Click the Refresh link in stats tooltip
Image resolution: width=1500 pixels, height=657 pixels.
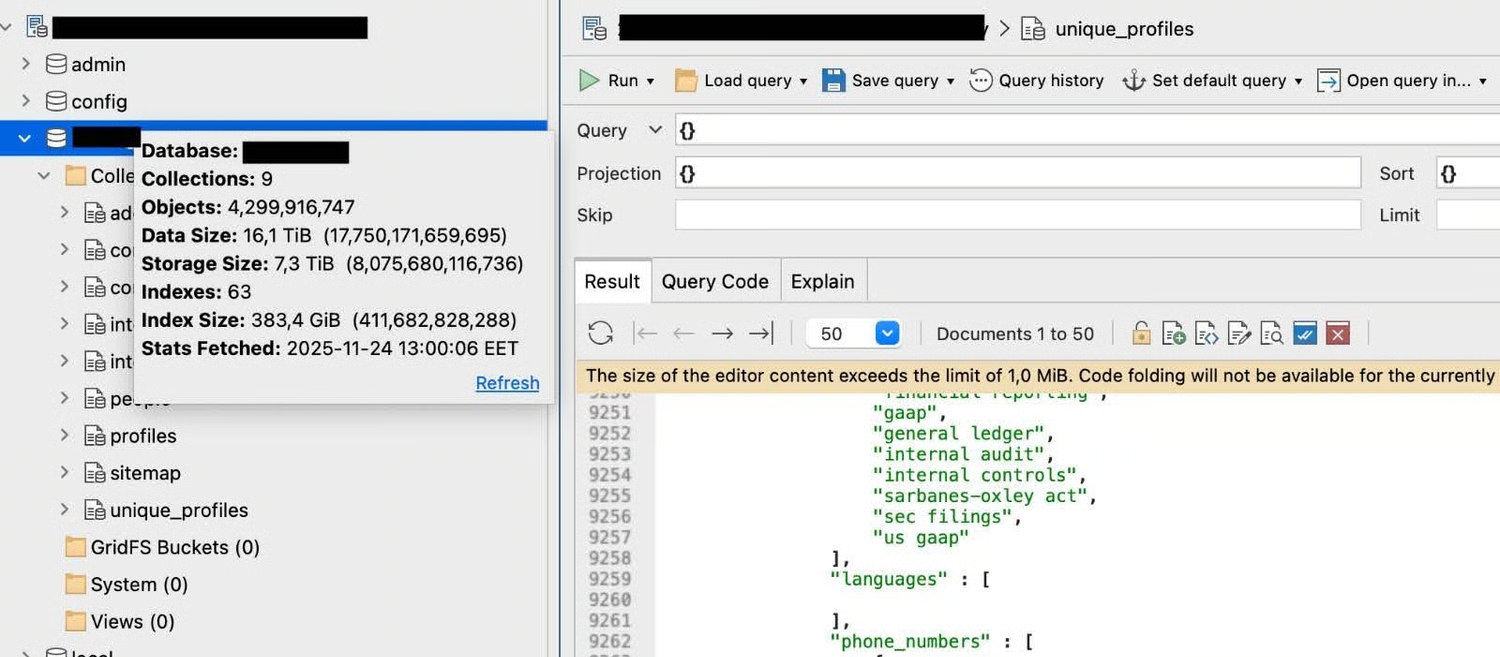click(x=507, y=383)
